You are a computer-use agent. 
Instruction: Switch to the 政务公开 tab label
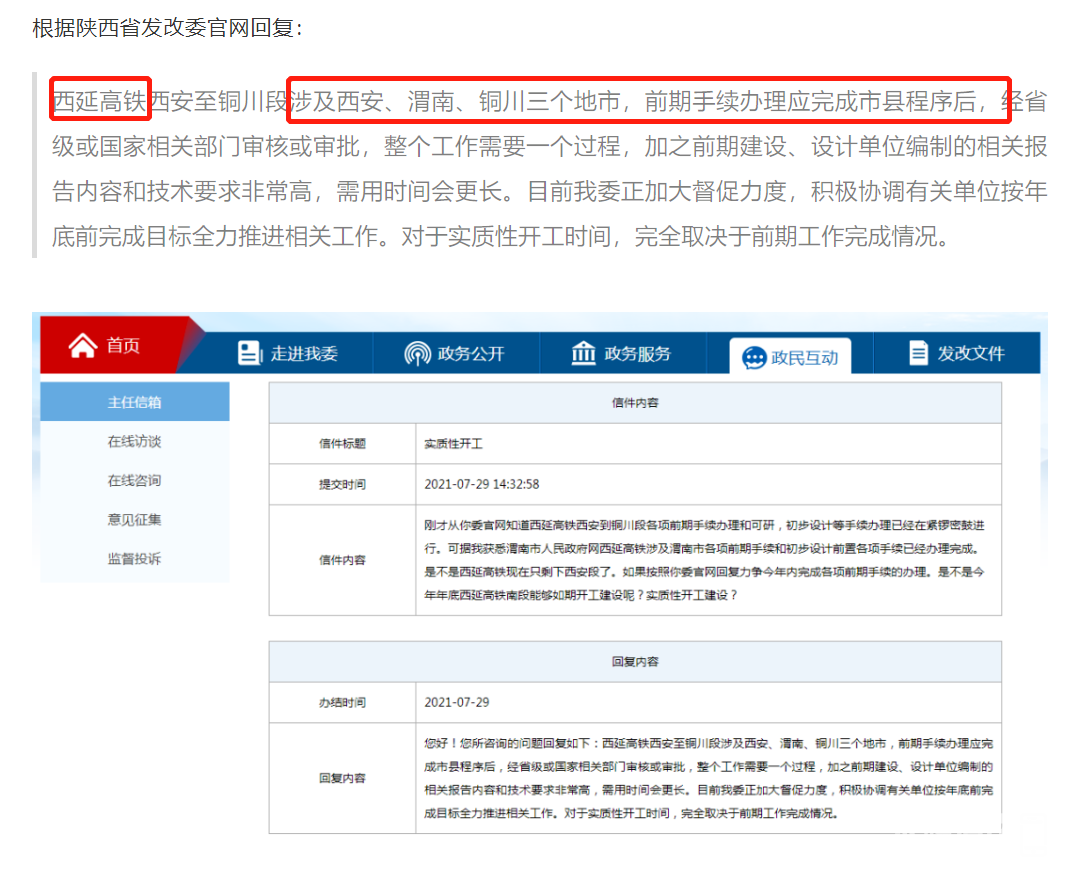pos(470,353)
